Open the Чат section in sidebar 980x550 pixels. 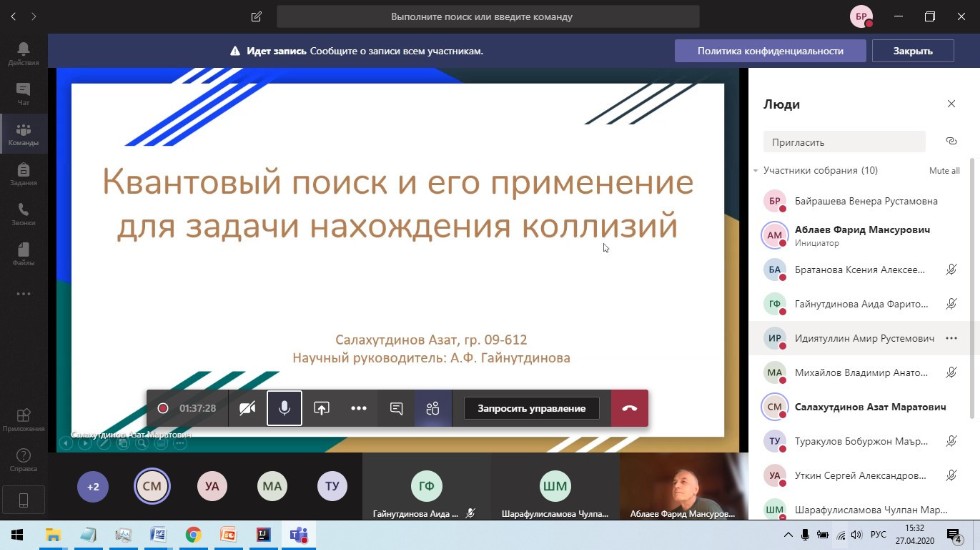click(x=23, y=93)
